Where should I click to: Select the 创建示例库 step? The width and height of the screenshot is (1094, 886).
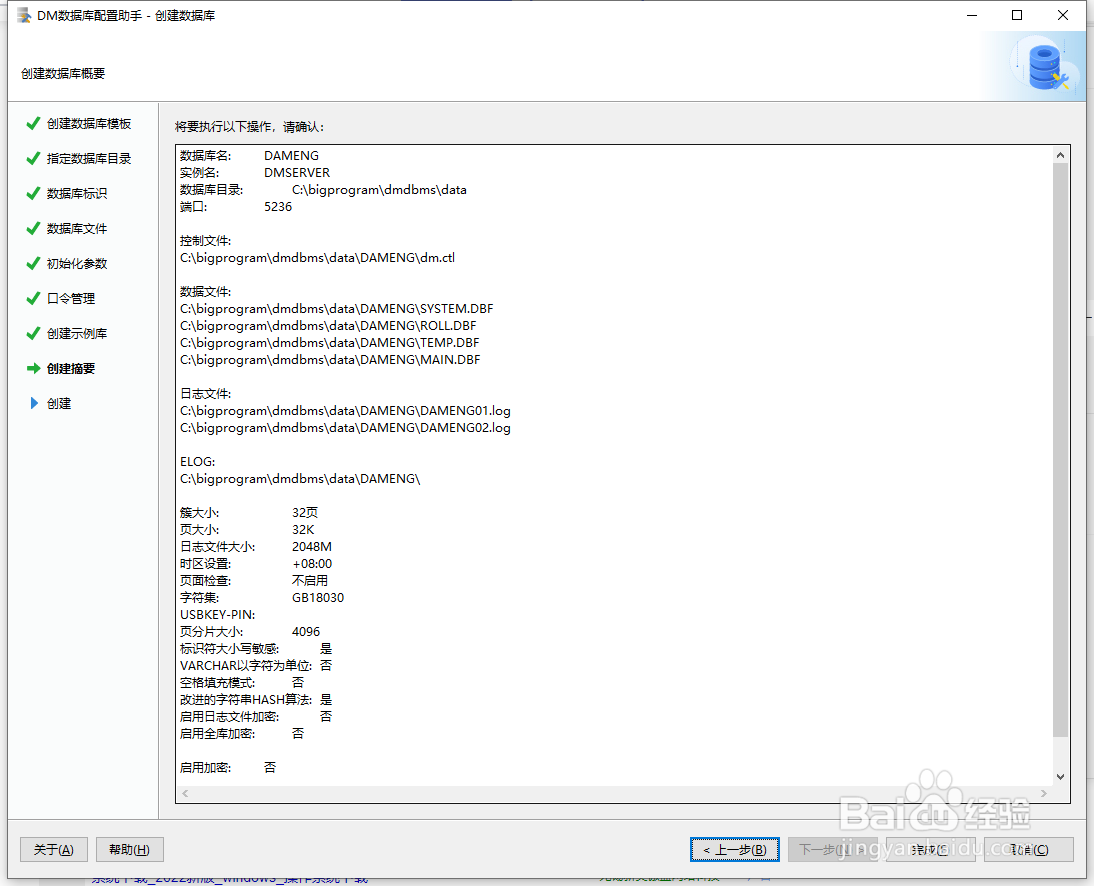(77, 333)
